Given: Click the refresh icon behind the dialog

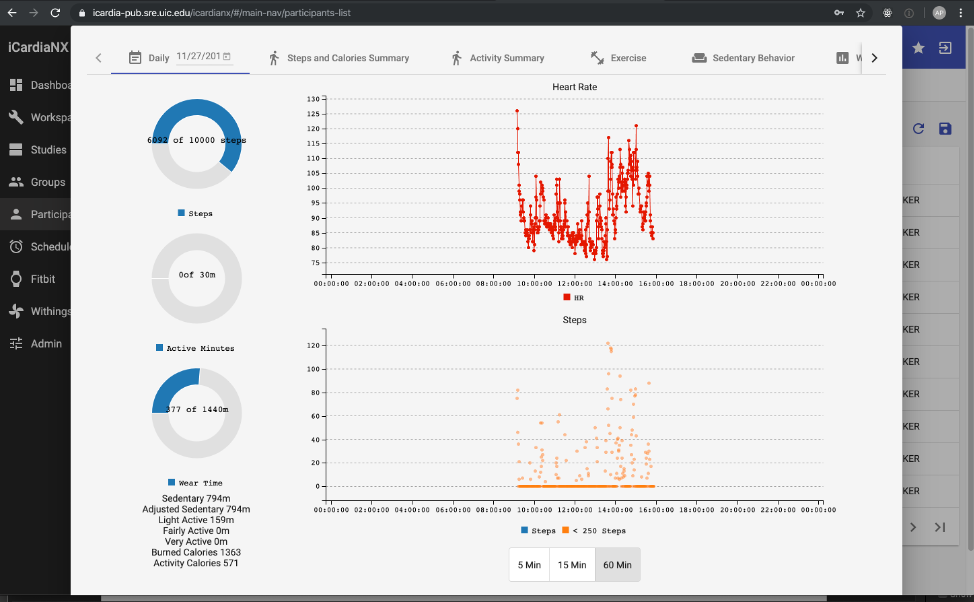Looking at the screenshot, I should (918, 129).
